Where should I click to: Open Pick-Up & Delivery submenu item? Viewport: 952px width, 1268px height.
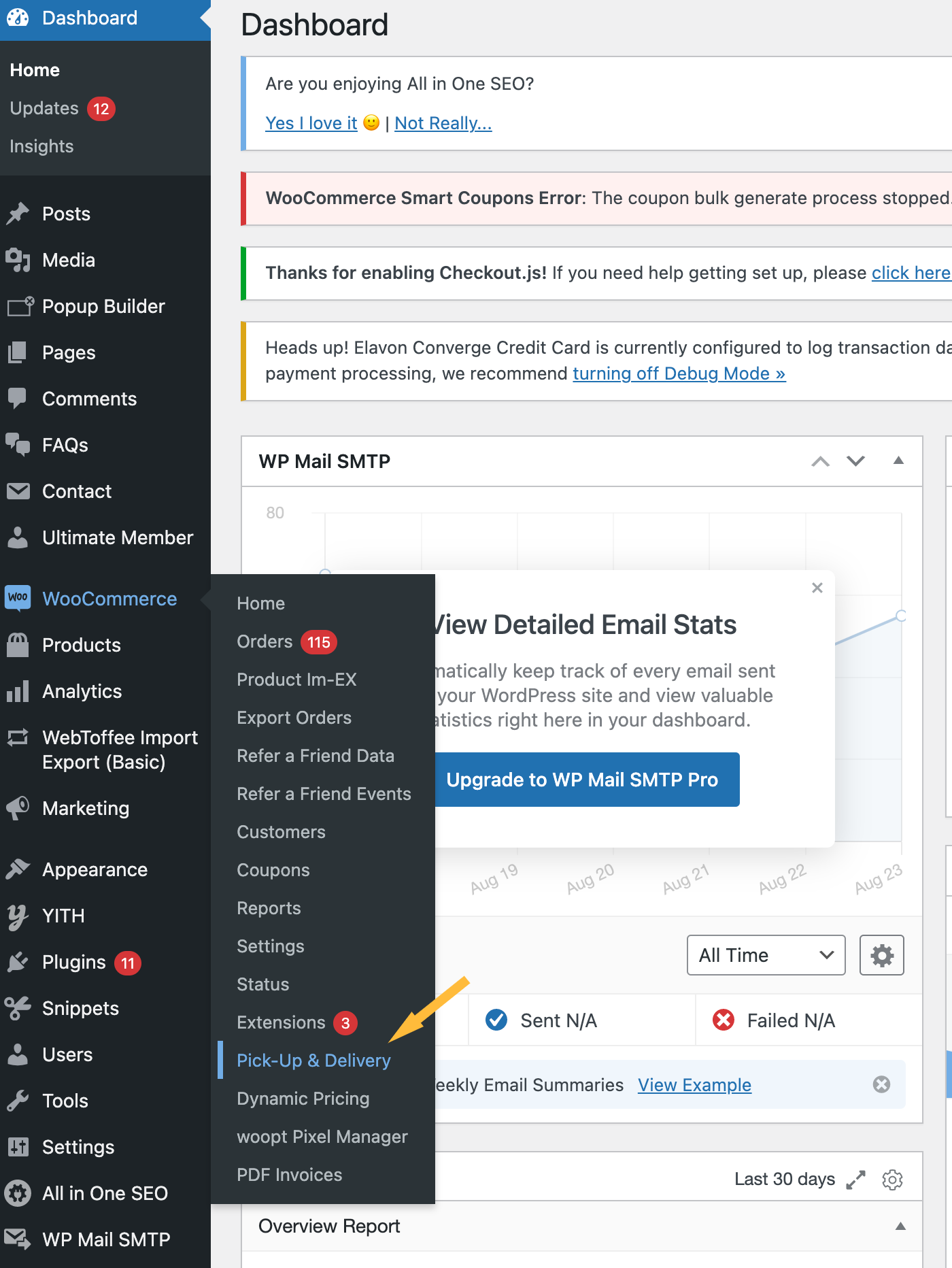[x=313, y=1061]
